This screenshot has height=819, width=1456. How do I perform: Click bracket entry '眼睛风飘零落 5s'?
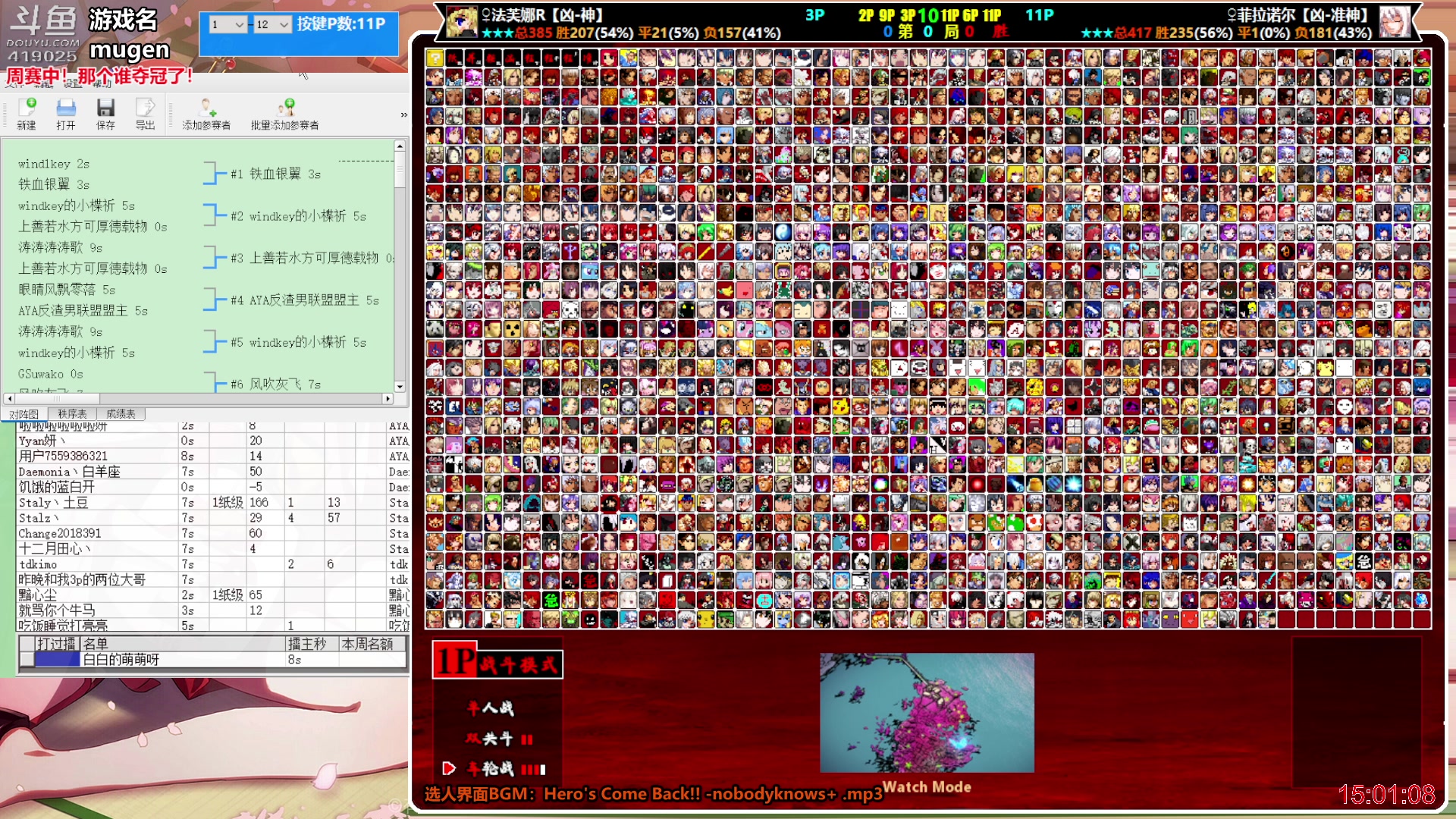click(67, 290)
